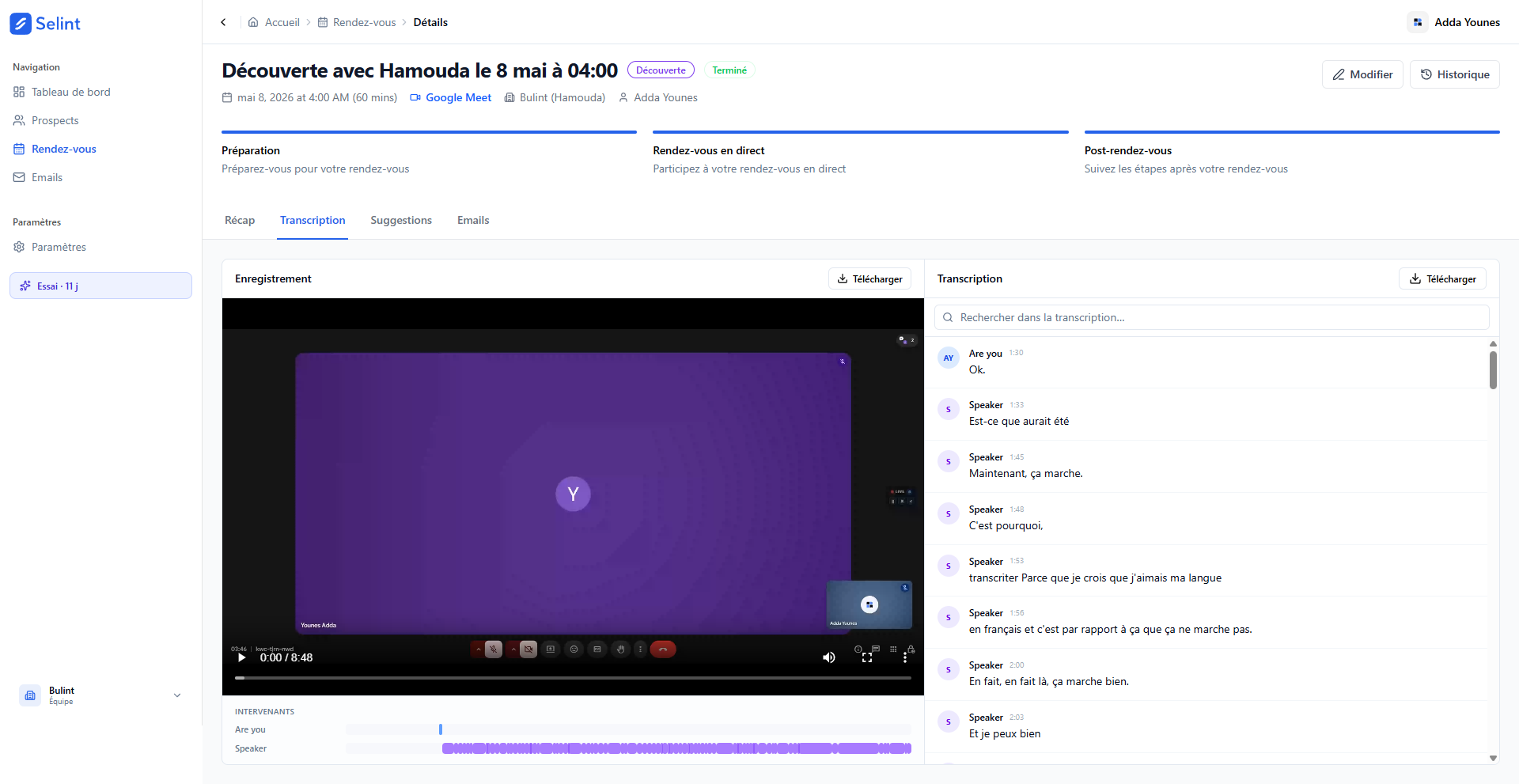Open Accueil in the breadcrumb

(274, 22)
